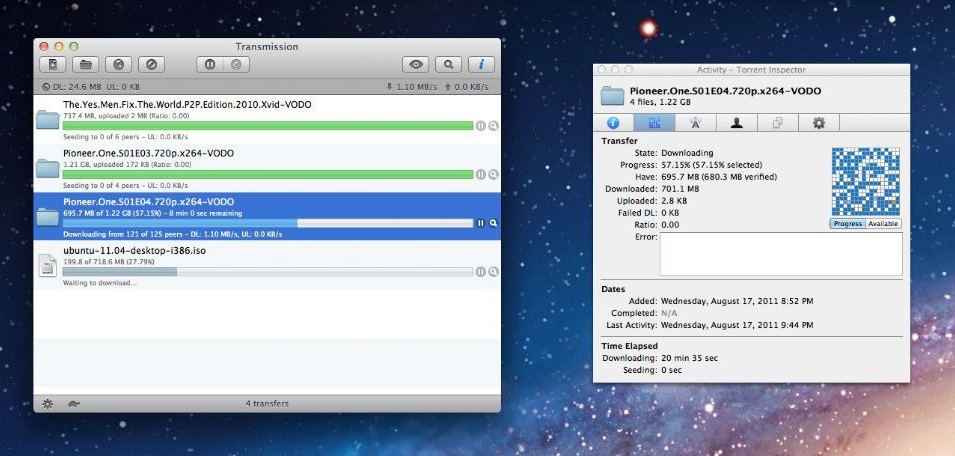955x456 pixels.
Task: Click the 'DL: 24.6 MB UL: 0 KB' status text
Action: click(96, 86)
